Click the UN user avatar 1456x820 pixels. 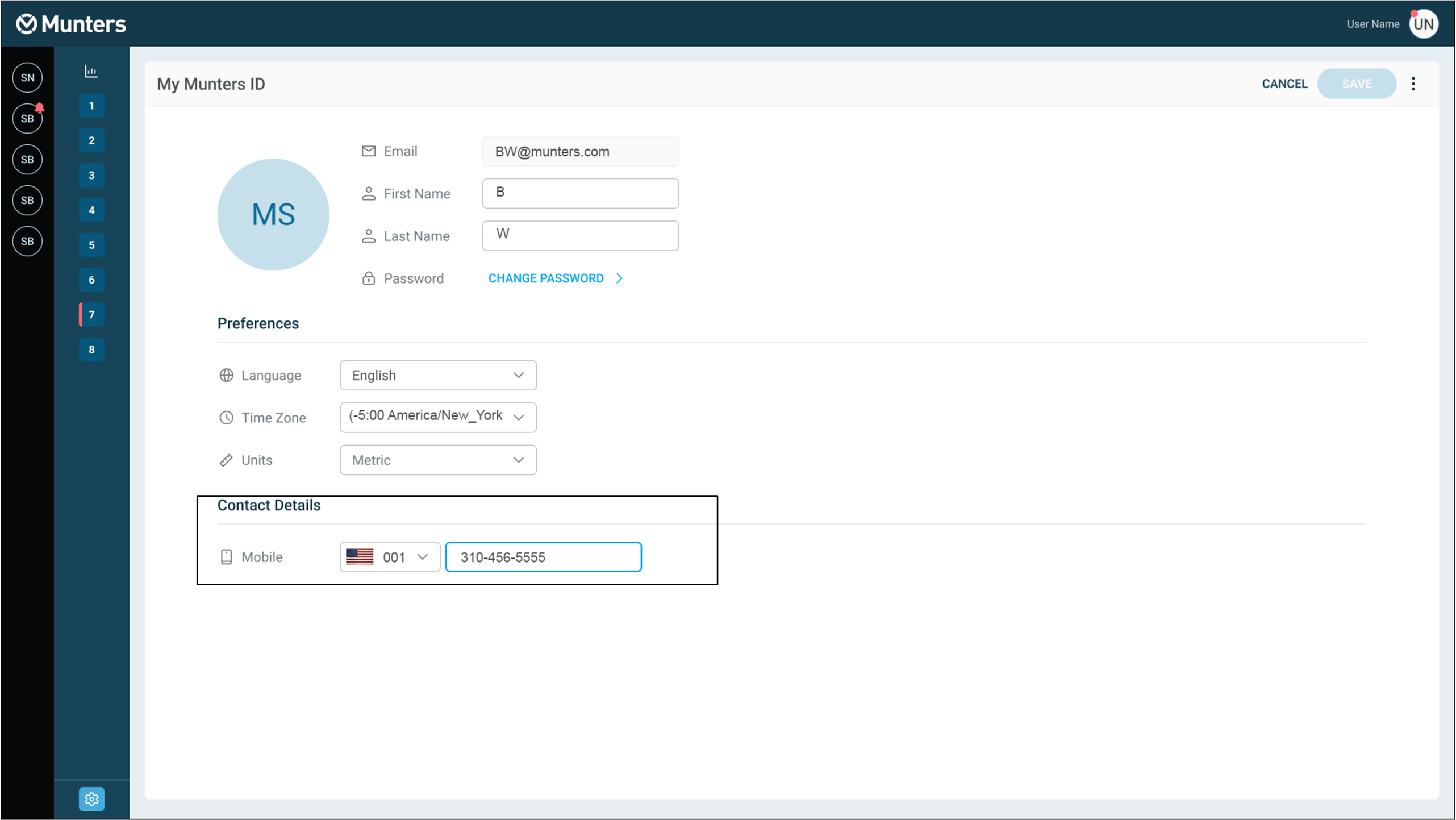tap(1423, 24)
